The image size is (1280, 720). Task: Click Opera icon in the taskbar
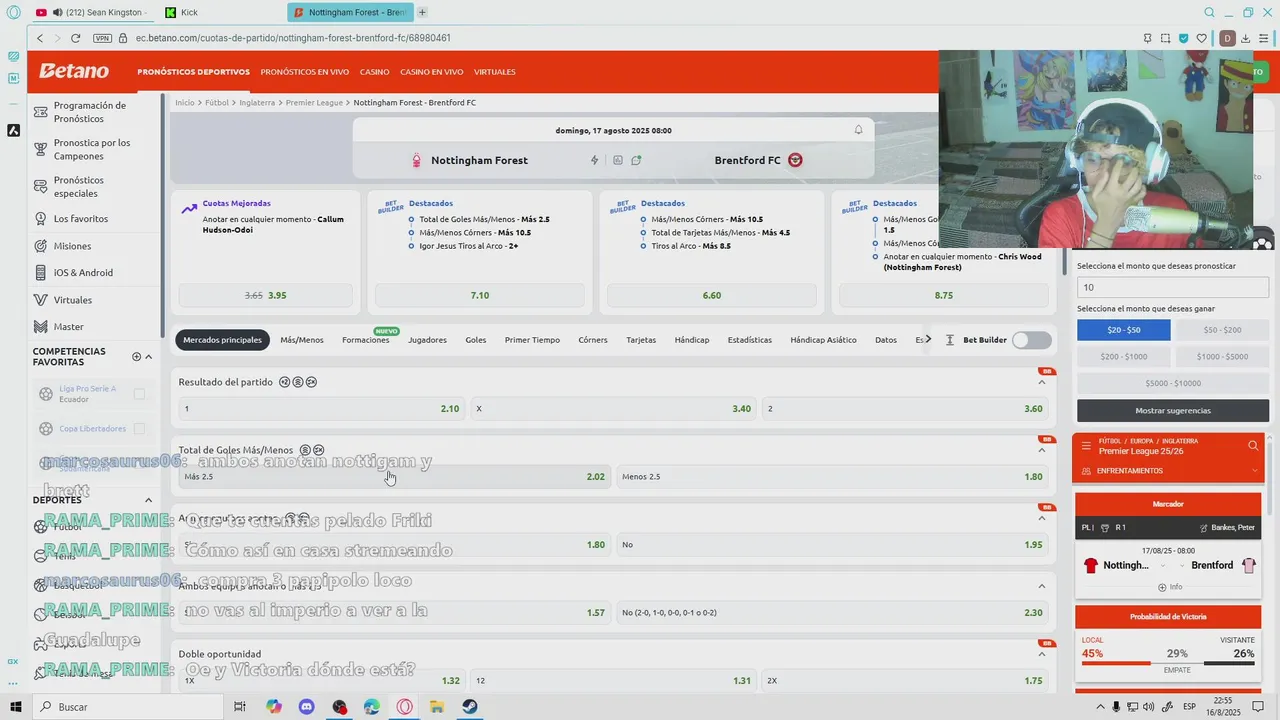click(x=404, y=707)
